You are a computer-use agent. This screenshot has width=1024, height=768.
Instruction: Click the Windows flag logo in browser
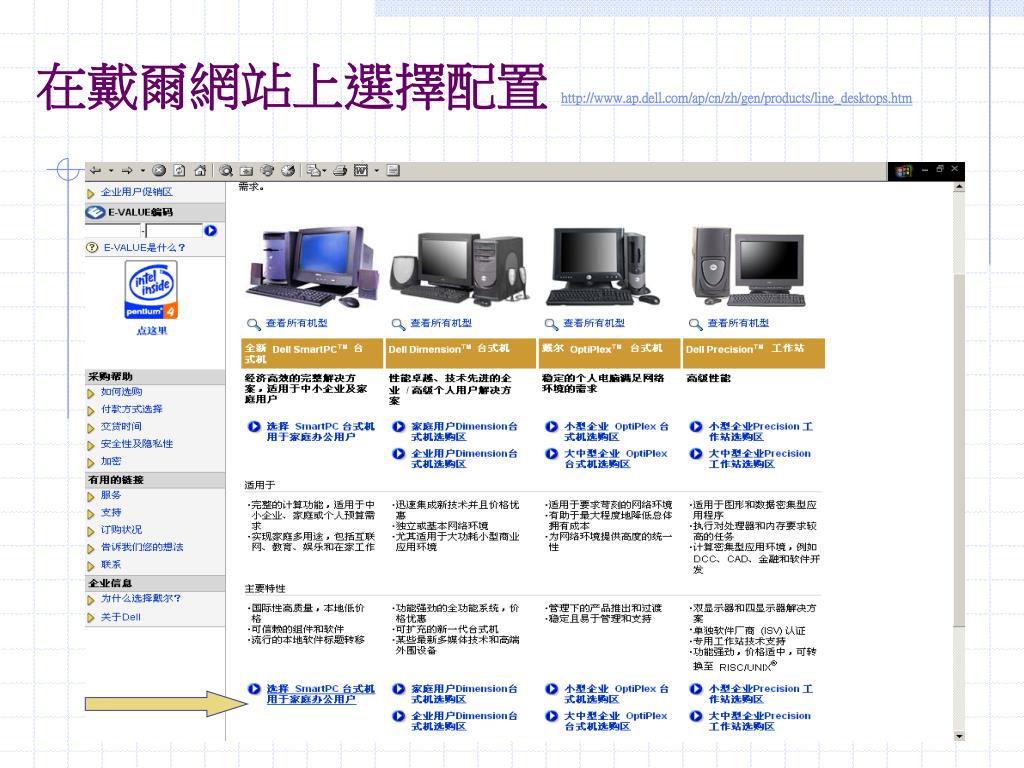tap(903, 171)
